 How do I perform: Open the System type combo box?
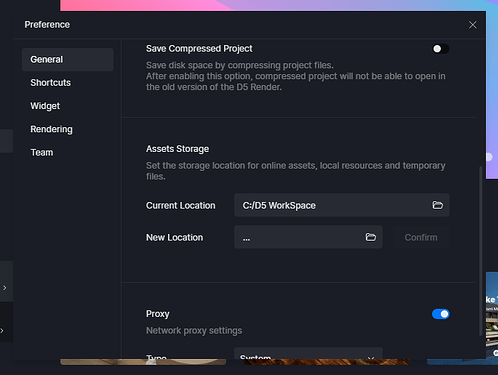point(308,353)
